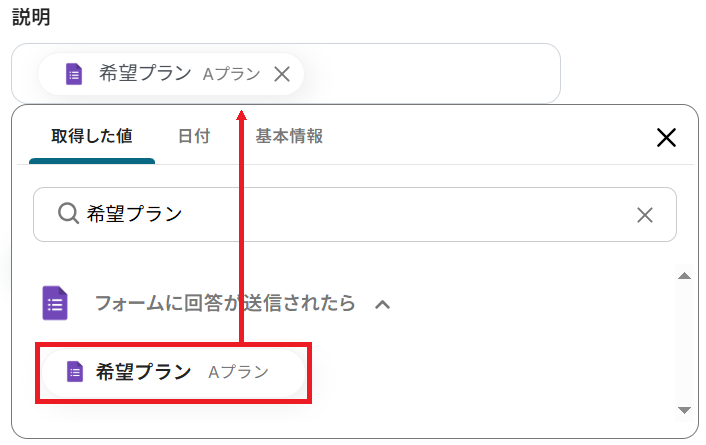This screenshot has height=445, width=706.
Task: Click the results list scrollbar track
Action: point(684,340)
